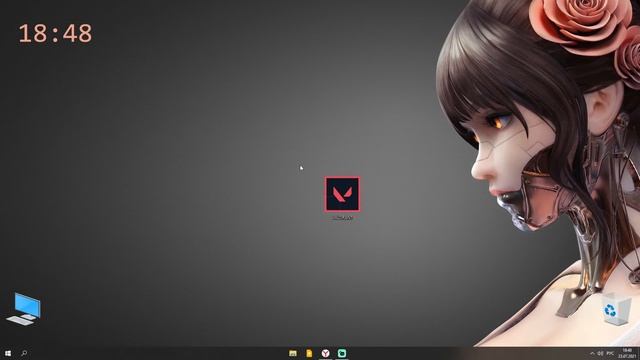Open the Valorant desktop shortcut
The image size is (640, 360).
[x=342, y=195]
